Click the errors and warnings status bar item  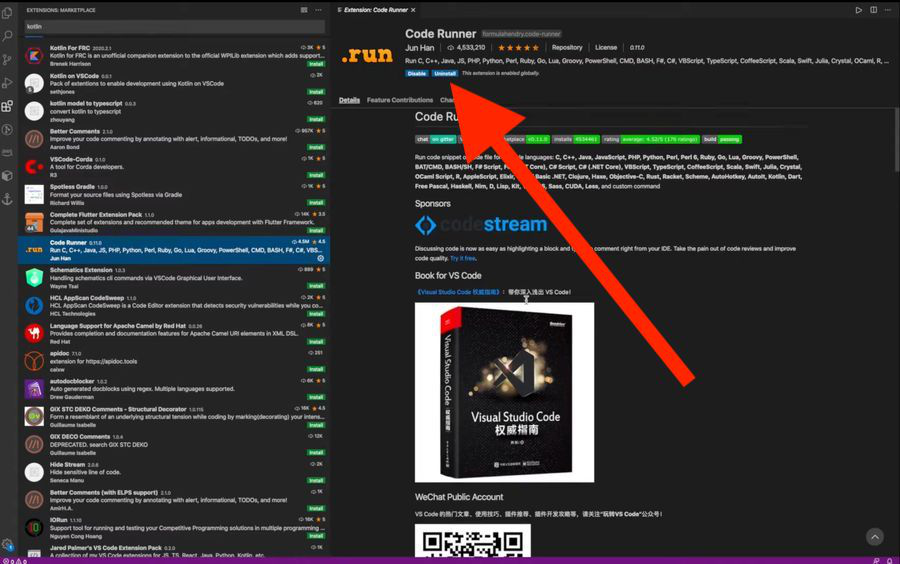tap(13, 561)
